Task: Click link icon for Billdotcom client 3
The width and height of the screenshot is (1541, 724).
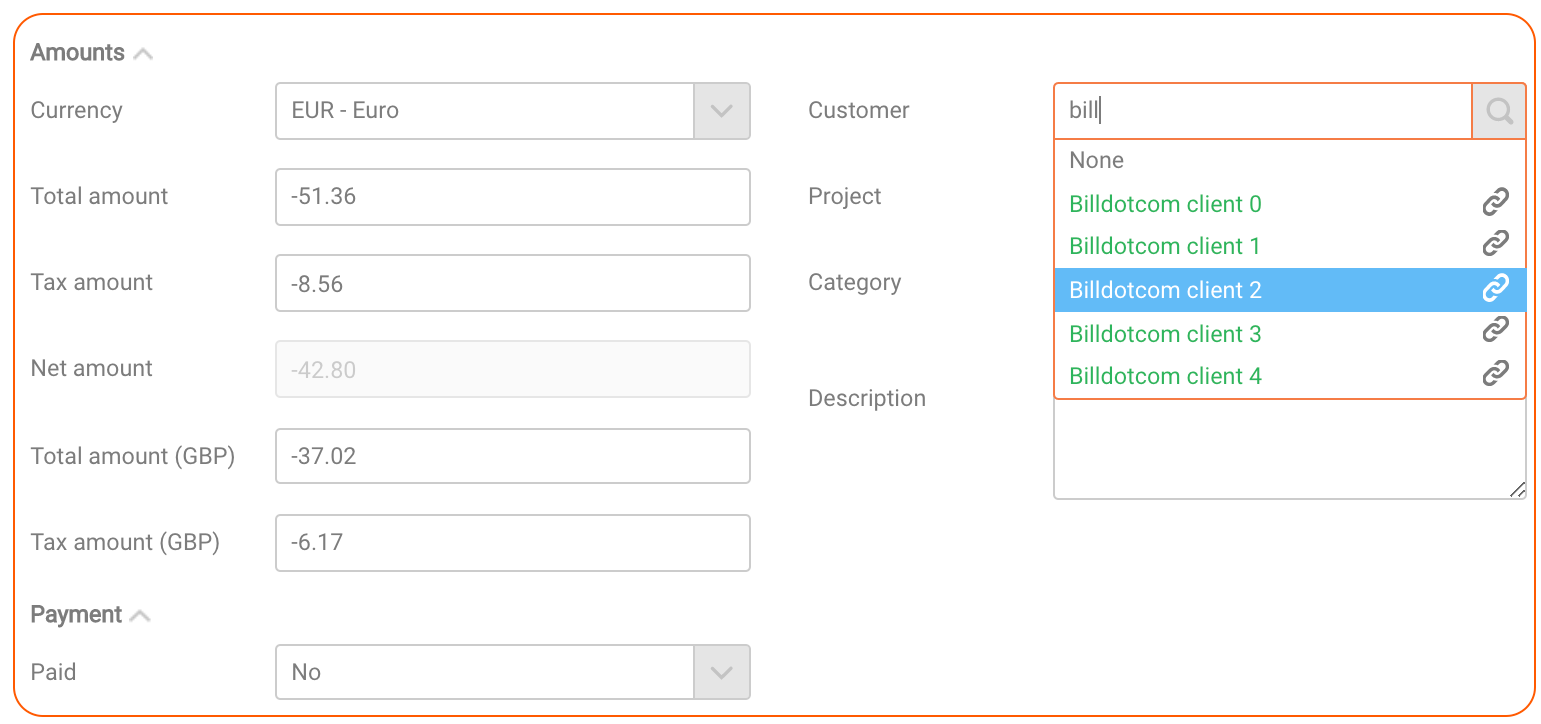Action: click(x=1495, y=331)
